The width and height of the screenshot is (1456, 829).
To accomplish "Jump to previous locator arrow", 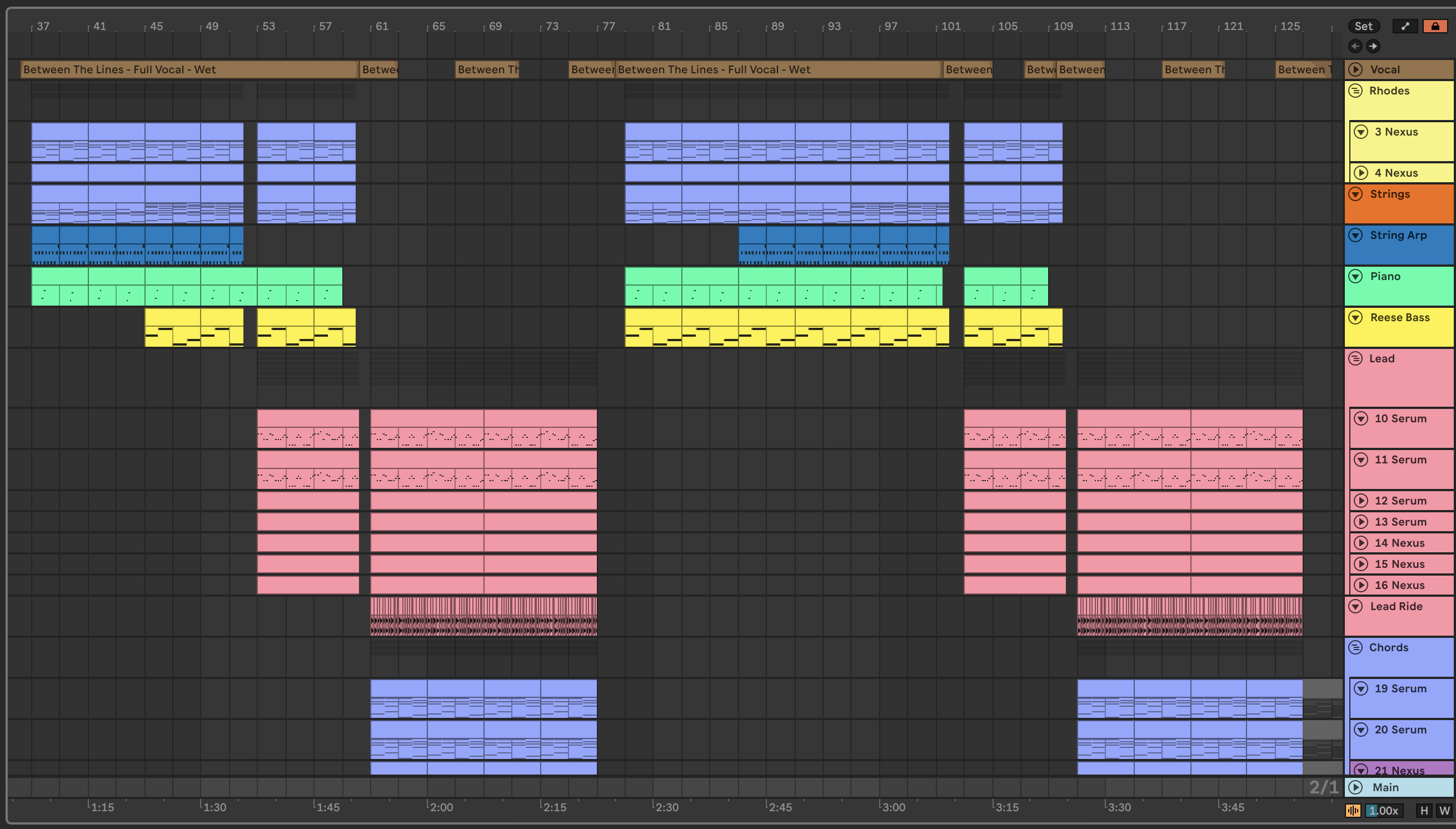I will click(1355, 46).
